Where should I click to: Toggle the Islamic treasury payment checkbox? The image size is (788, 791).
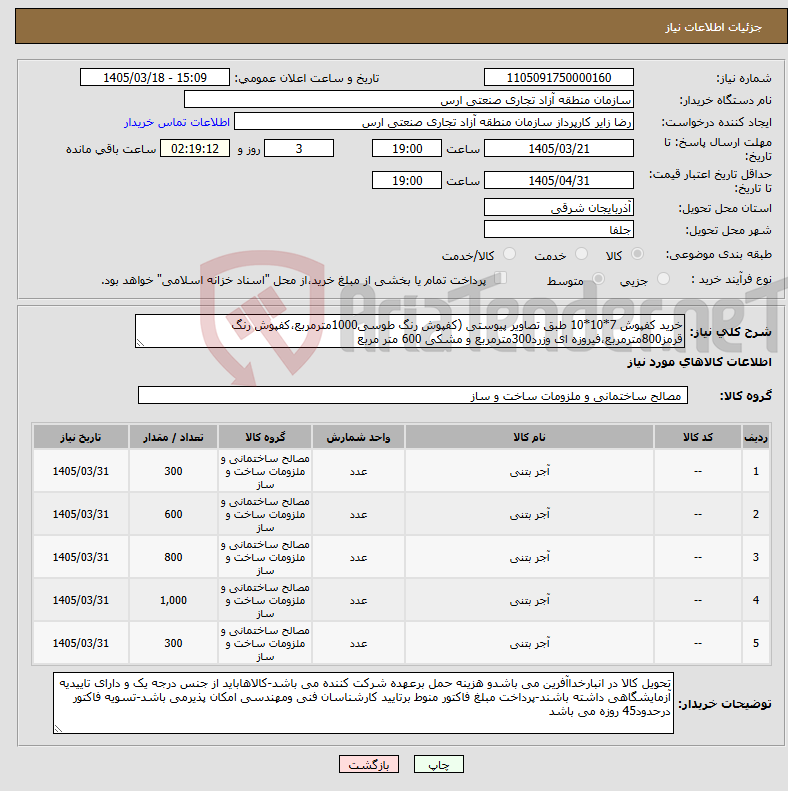point(500,277)
